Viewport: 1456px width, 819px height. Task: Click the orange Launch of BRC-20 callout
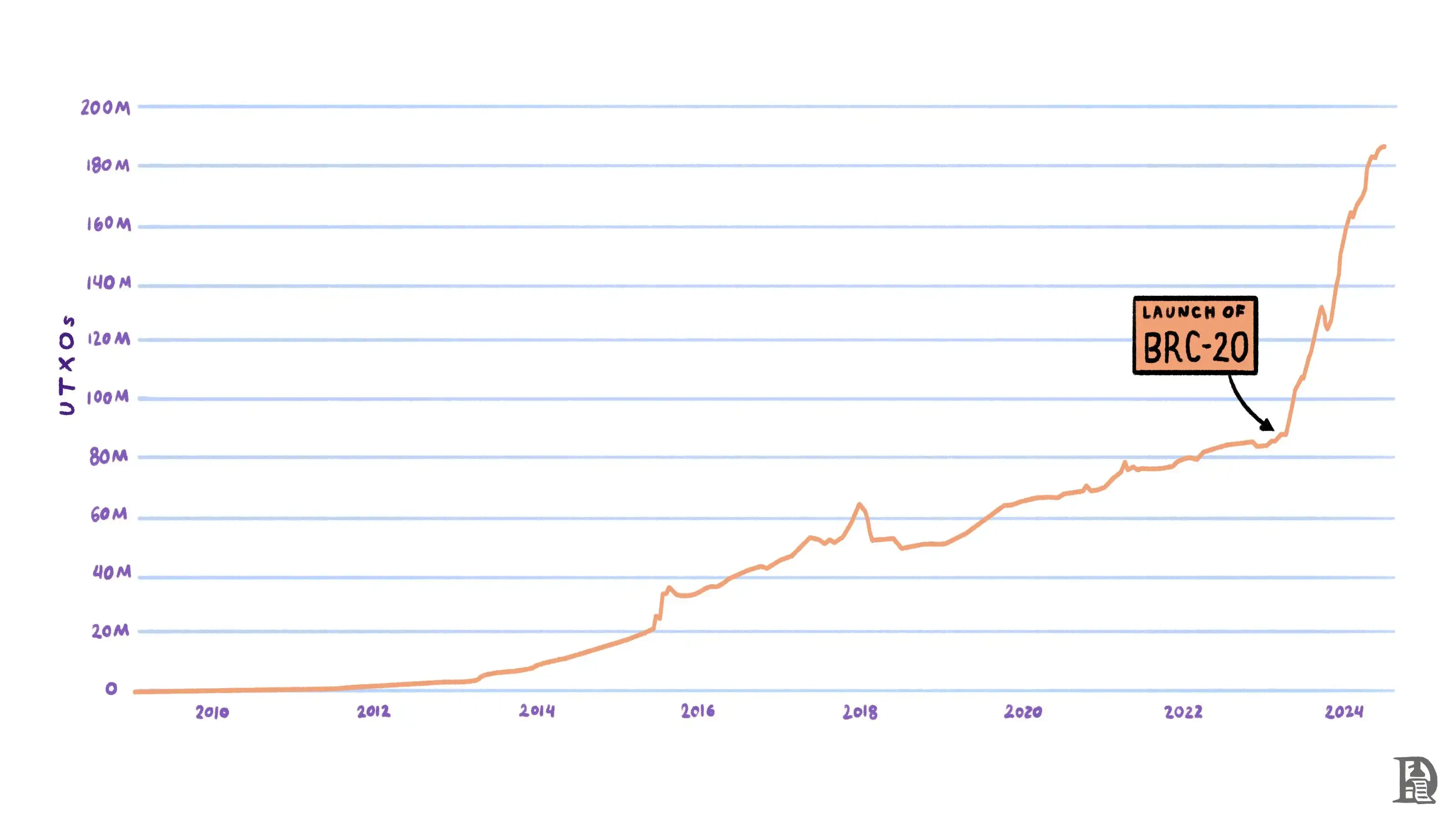(1195, 335)
